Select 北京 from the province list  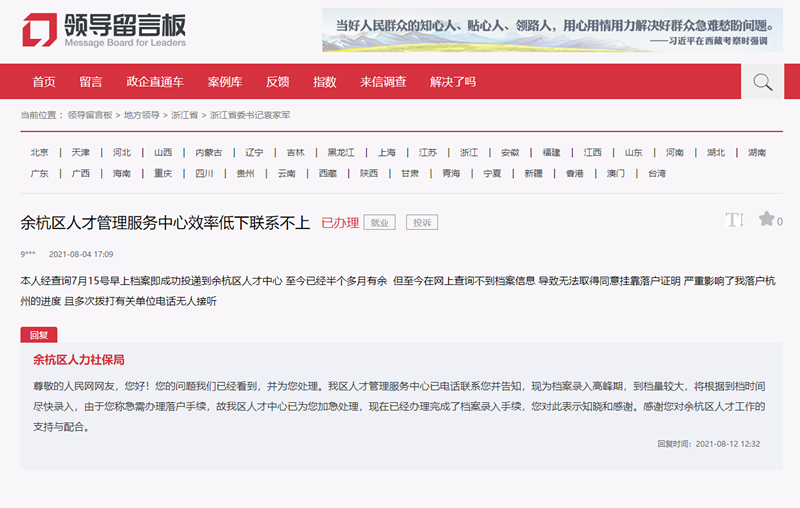(x=39, y=152)
